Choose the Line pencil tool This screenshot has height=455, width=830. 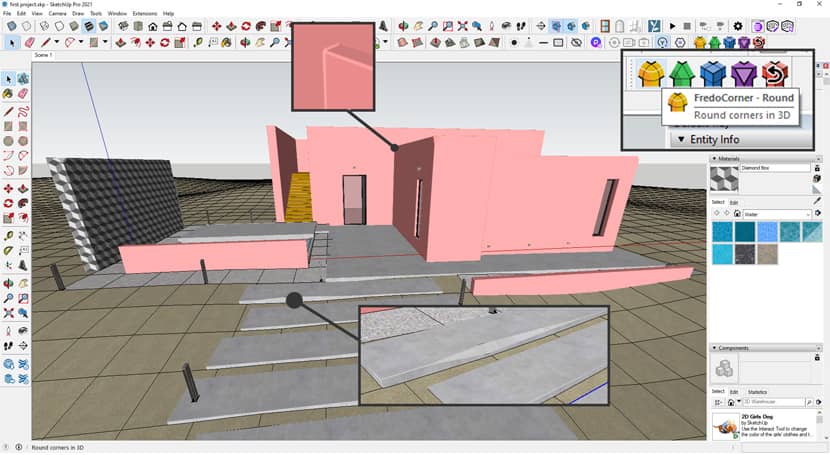[46, 42]
